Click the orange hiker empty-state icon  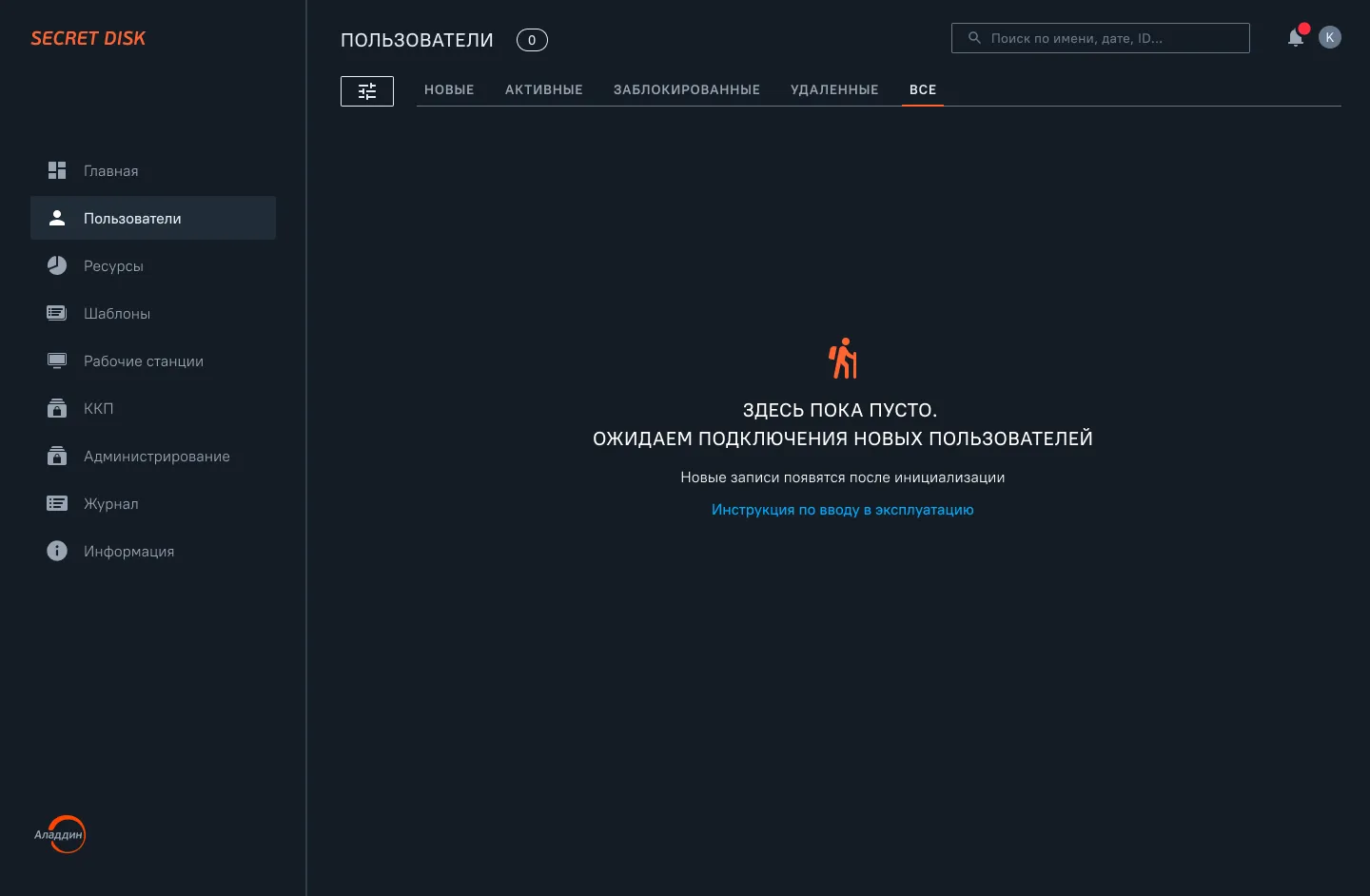[x=843, y=359]
